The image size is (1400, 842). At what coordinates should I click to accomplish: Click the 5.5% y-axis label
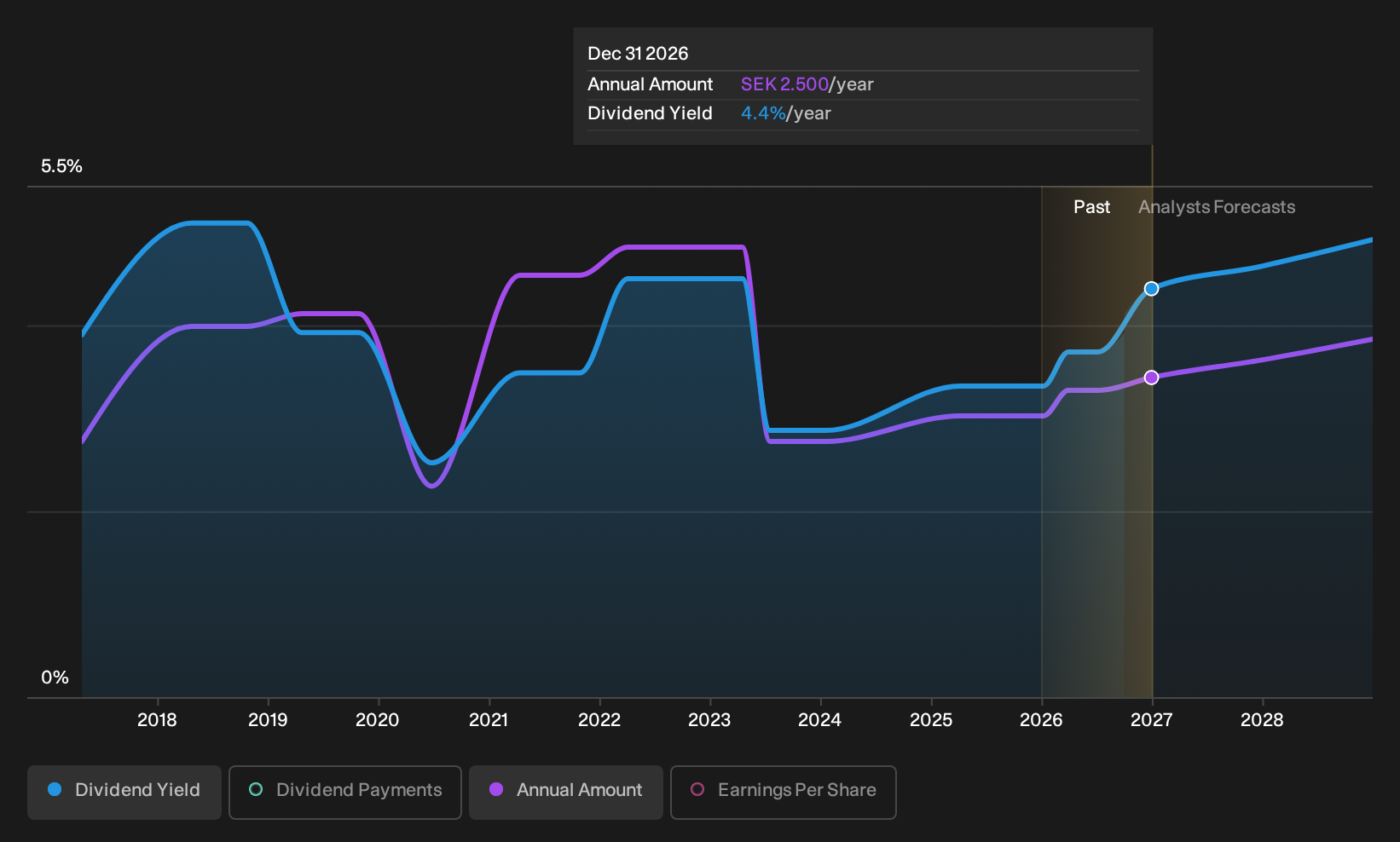pyautogui.click(x=61, y=166)
